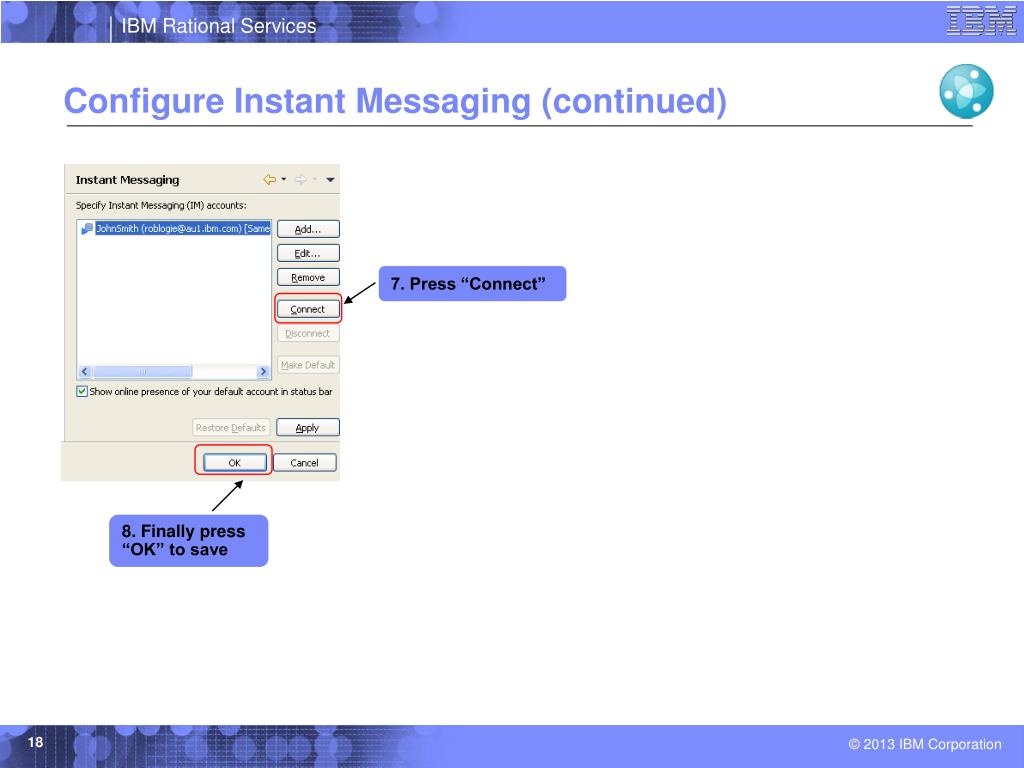
Task: Remove the selected IM account
Action: point(308,278)
